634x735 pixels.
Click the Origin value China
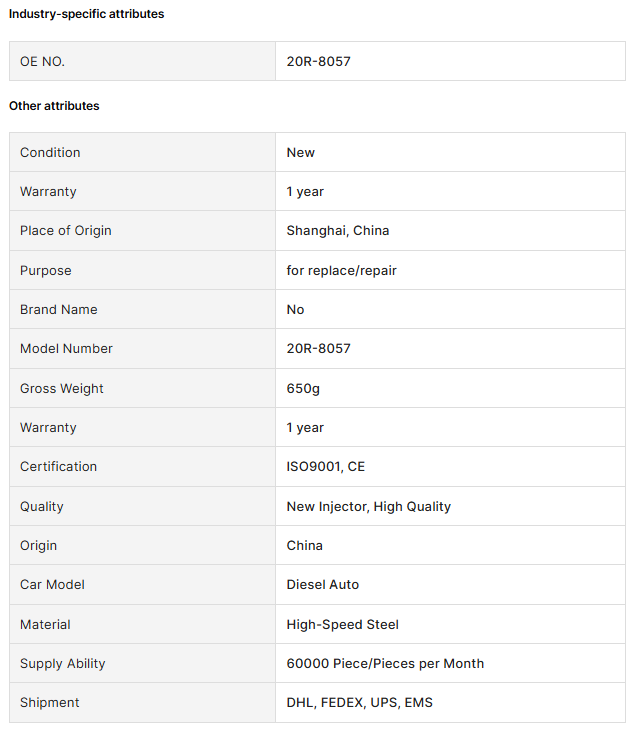point(304,546)
